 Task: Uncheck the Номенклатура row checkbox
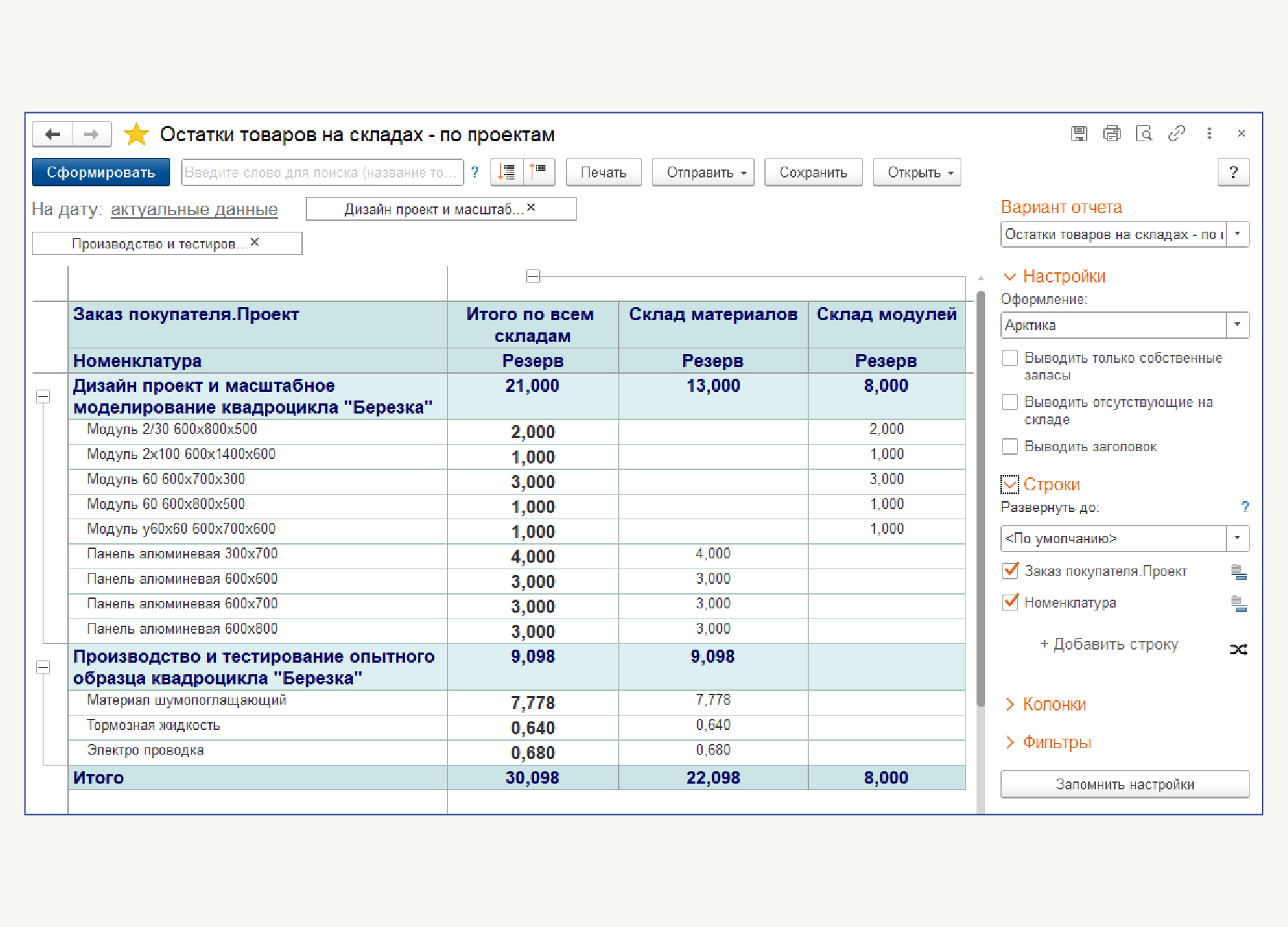pos(1010,603)
